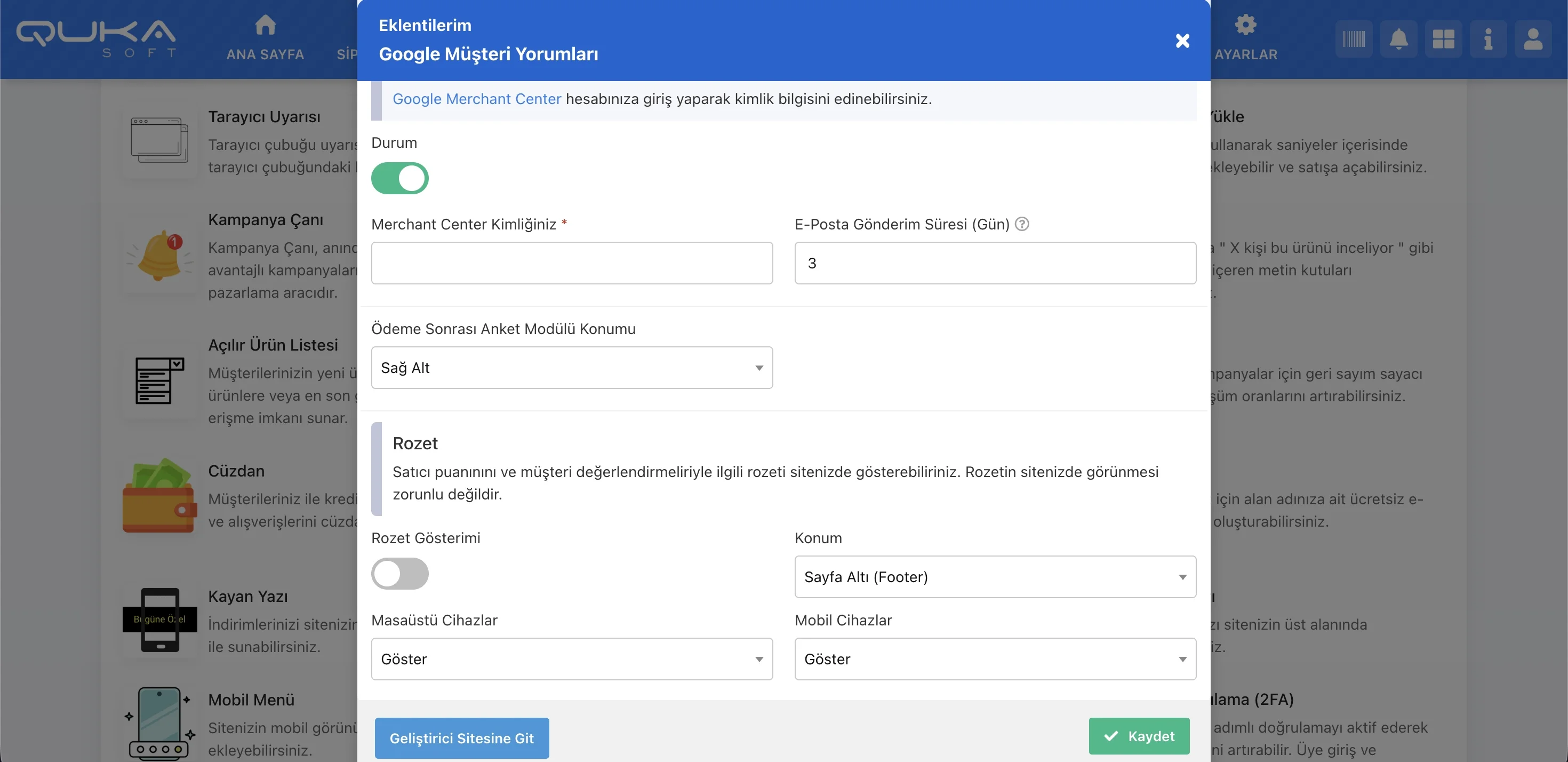Open the Masaüstü Cihazlar dropdown

[572, 659]
